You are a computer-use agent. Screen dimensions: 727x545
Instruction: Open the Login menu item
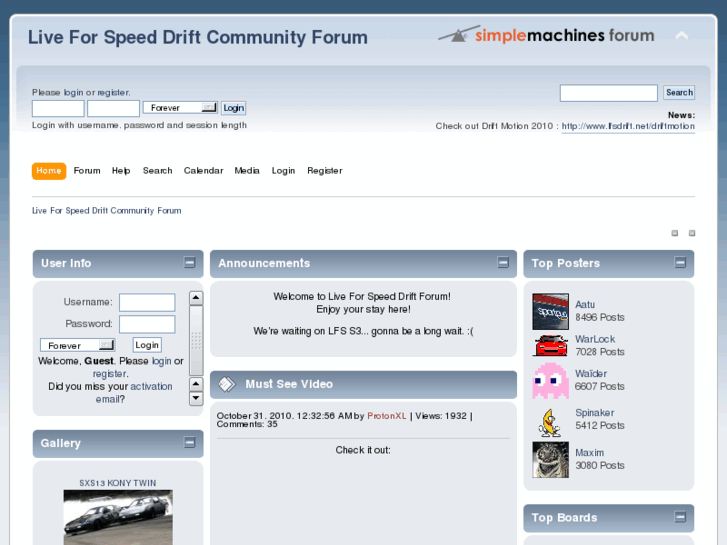pos(283,171)
